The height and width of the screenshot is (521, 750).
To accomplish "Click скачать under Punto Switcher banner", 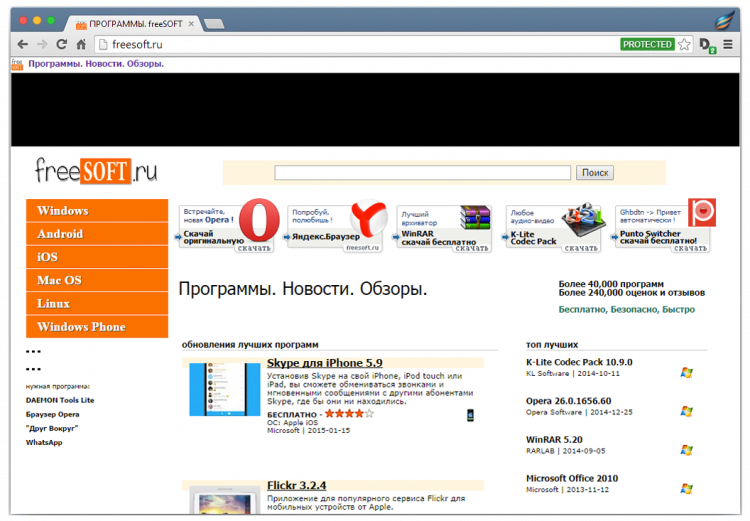I will [690, 248].
